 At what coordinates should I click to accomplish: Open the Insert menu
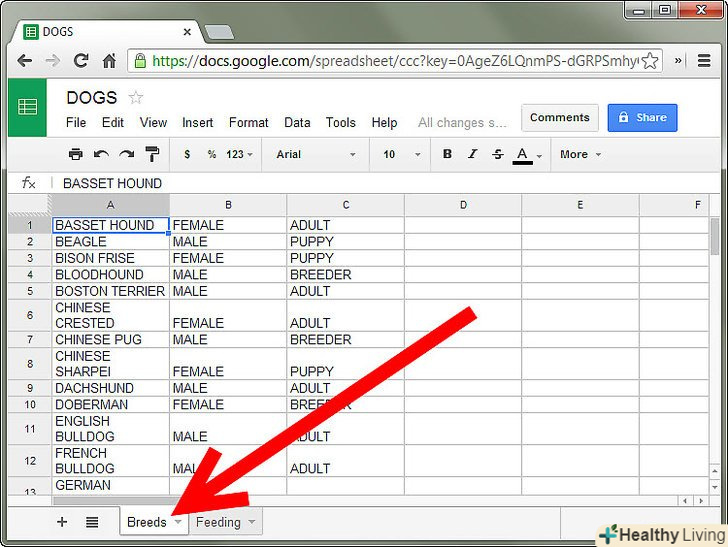[197, 123]
